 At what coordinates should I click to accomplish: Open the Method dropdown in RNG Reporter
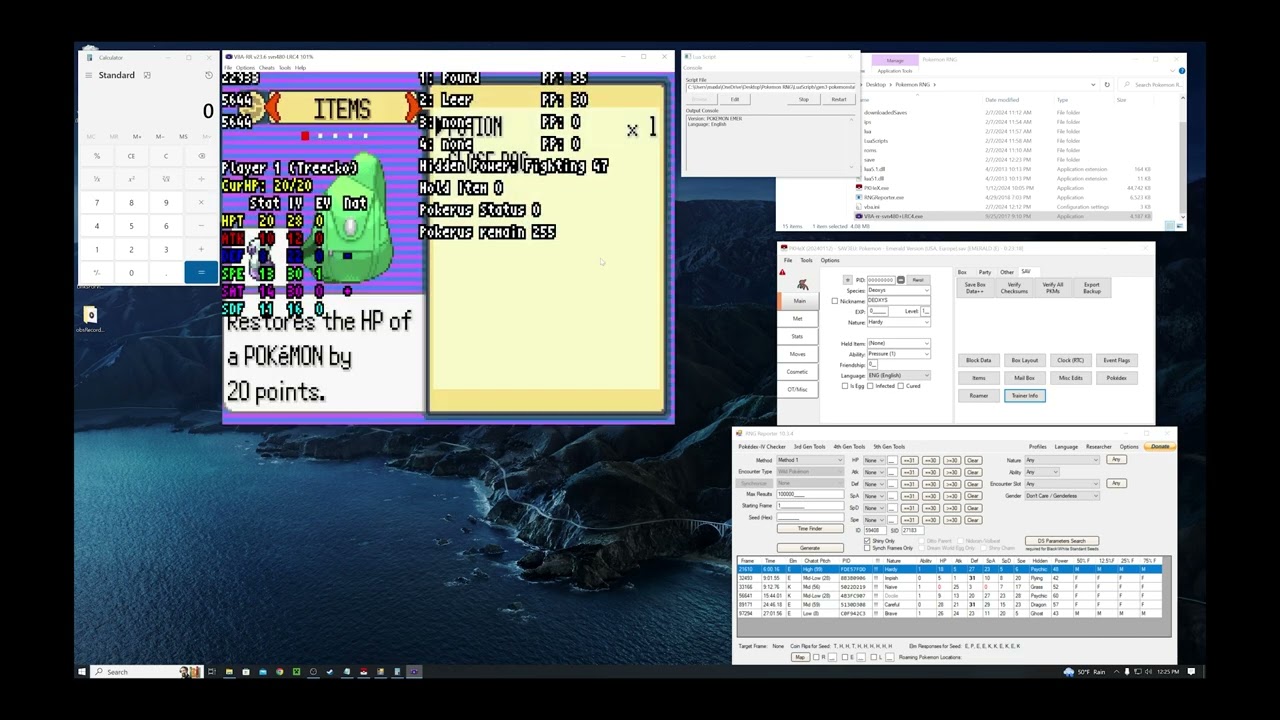tap(809, 460)
